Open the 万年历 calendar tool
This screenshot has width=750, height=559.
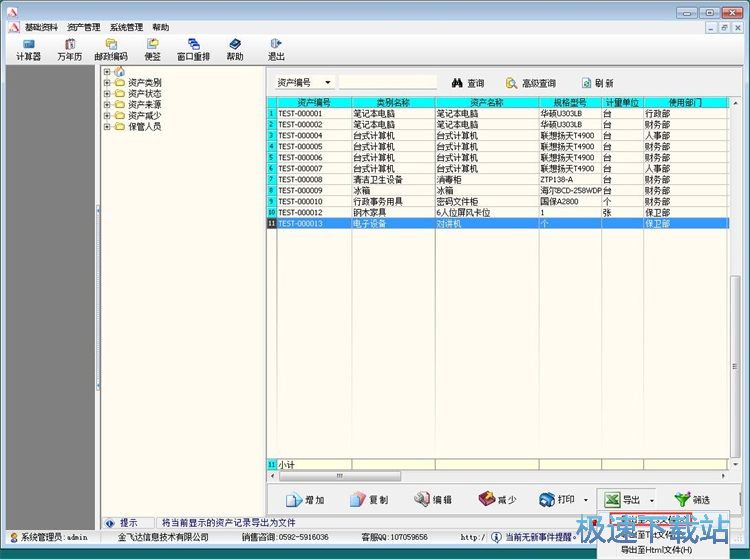pyautogui.click(x=70, y=50)
